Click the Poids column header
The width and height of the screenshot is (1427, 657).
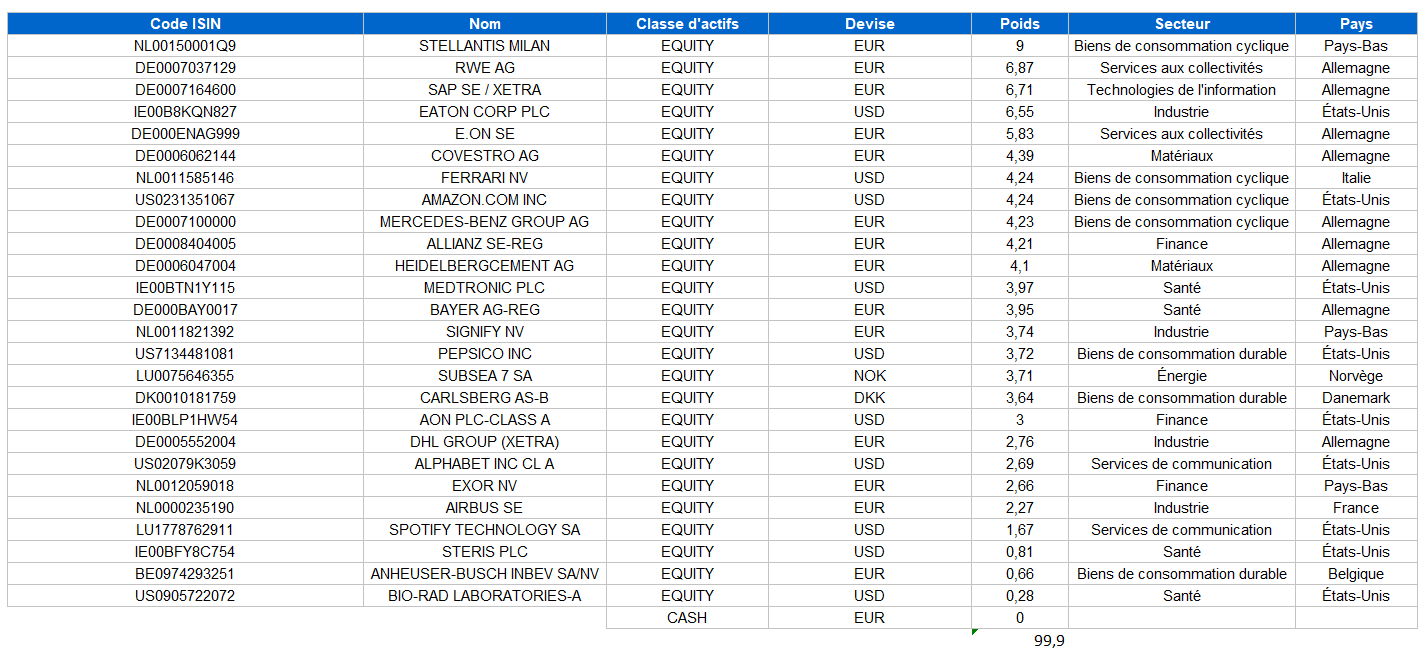point(1019,24)
